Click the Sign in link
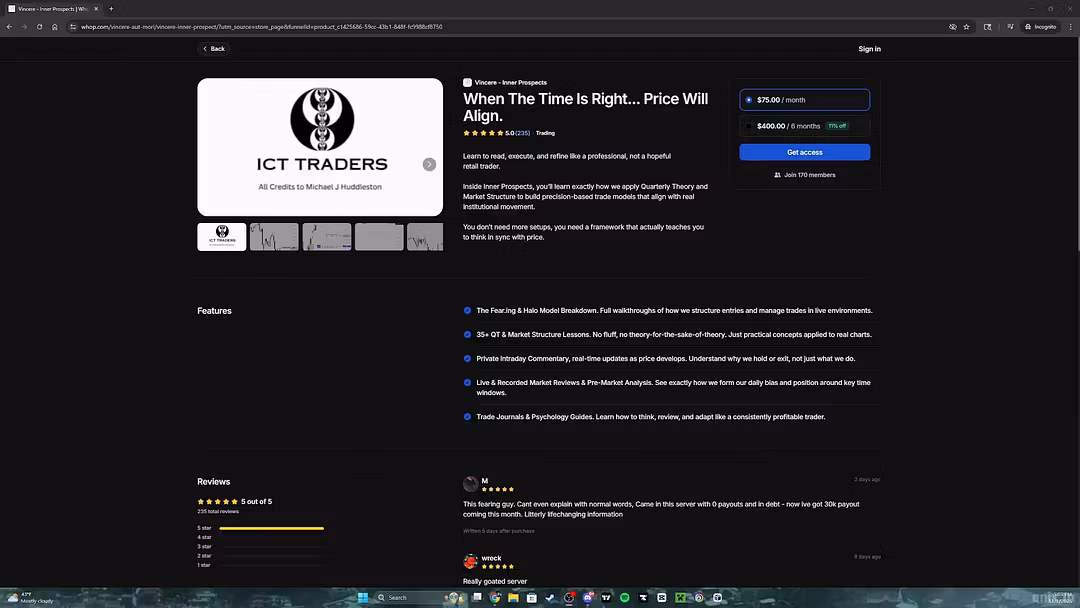Viewport: 1080px width, 608px height. (x=869, y=49)
